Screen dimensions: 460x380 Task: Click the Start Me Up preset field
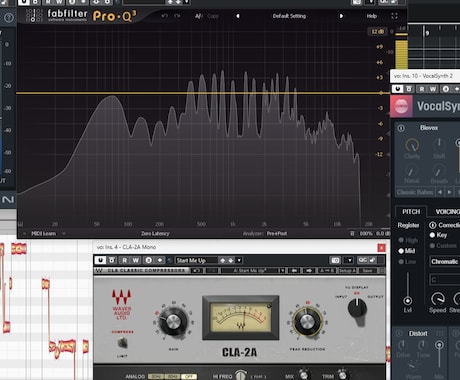197,260
